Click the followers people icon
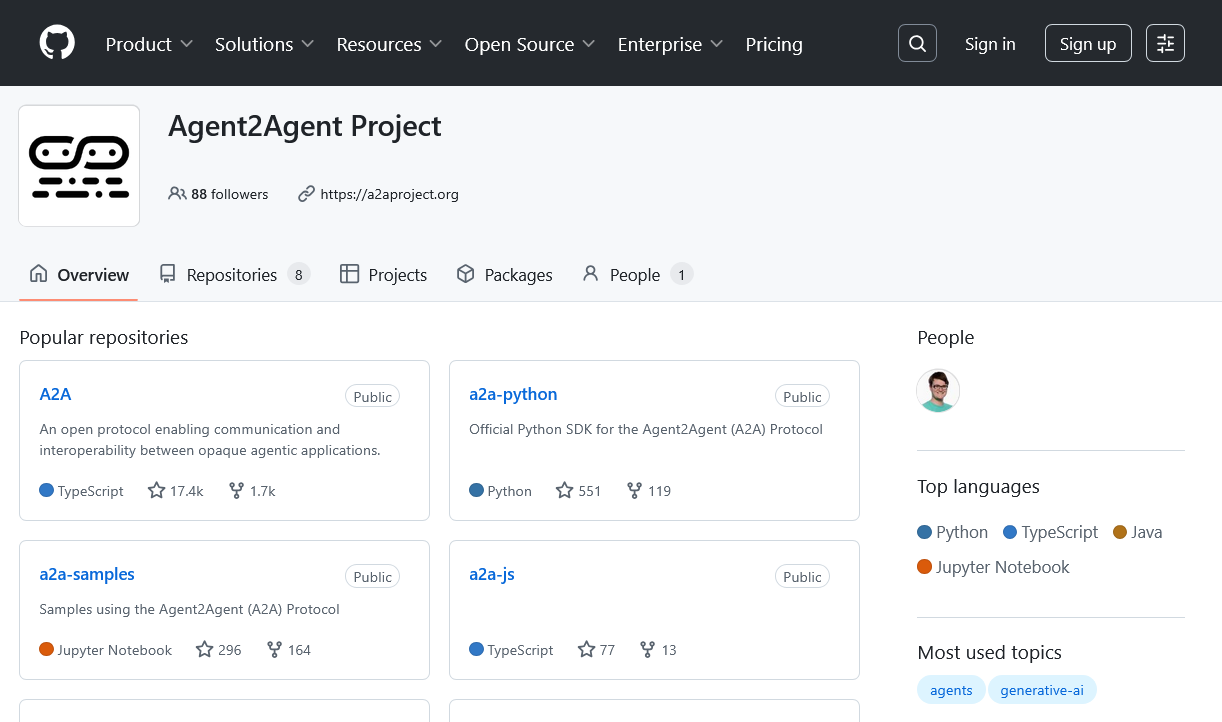Viewport: 1222px width, 722px height. point(177,194)
